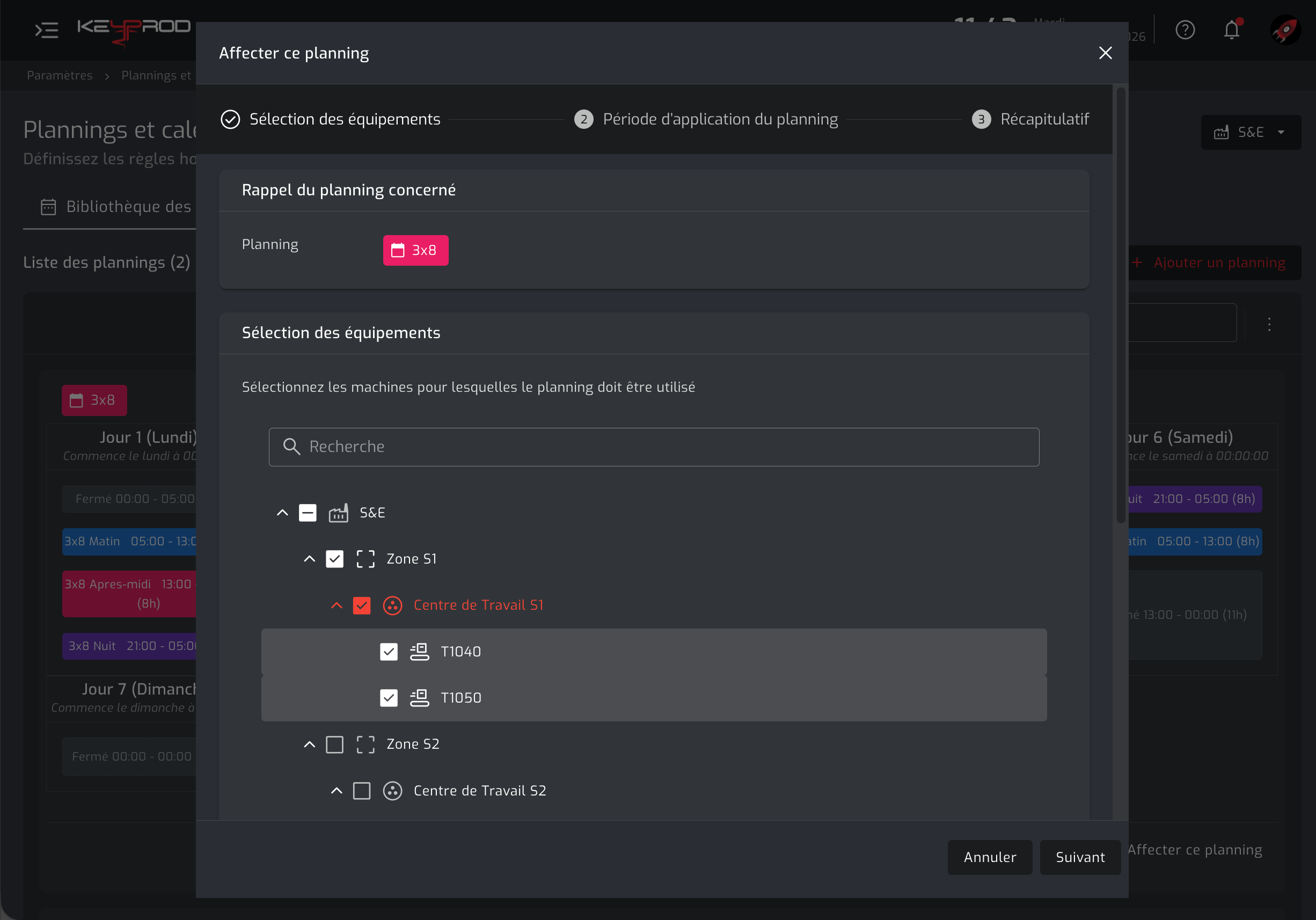Click the pink 3x8 planning chip in the dialog
The height and width of the screenshot is (920, 1316).
(415, 250)
